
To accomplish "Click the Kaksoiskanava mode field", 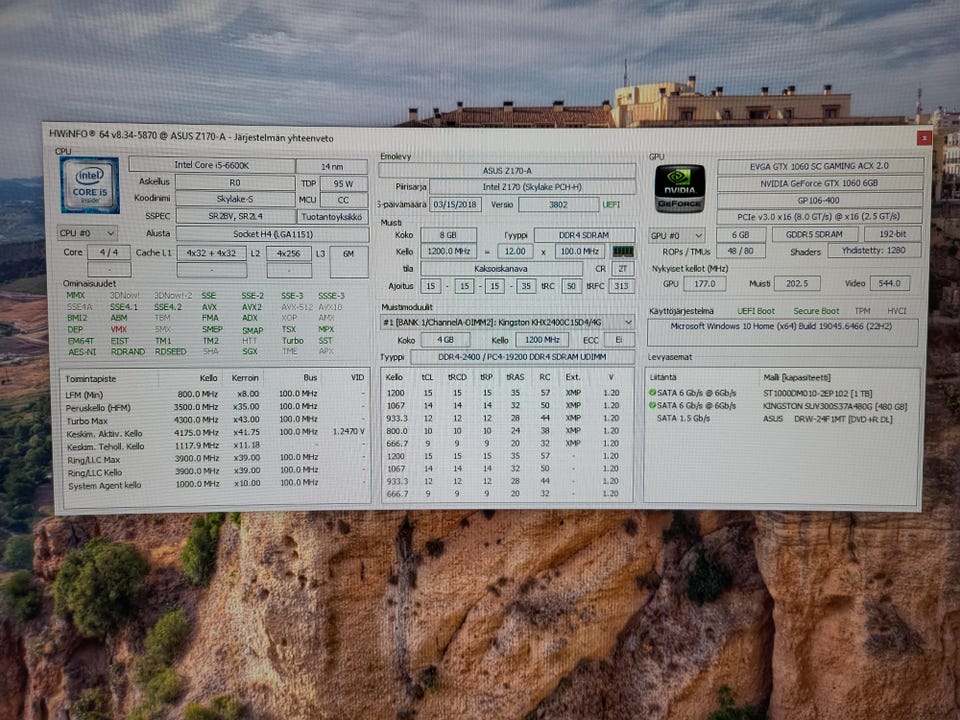I will coord(501,268).
